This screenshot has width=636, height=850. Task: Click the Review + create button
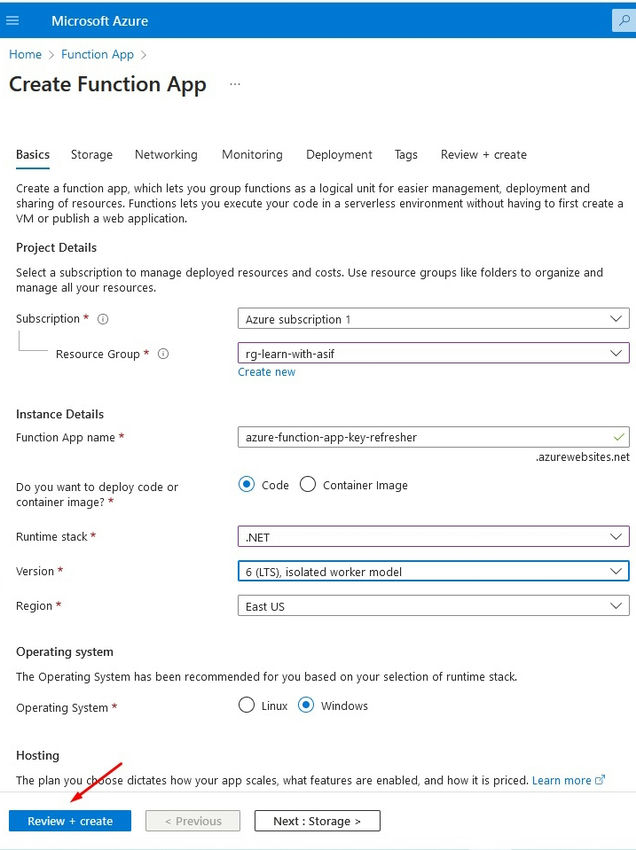[x=69, y=820]
